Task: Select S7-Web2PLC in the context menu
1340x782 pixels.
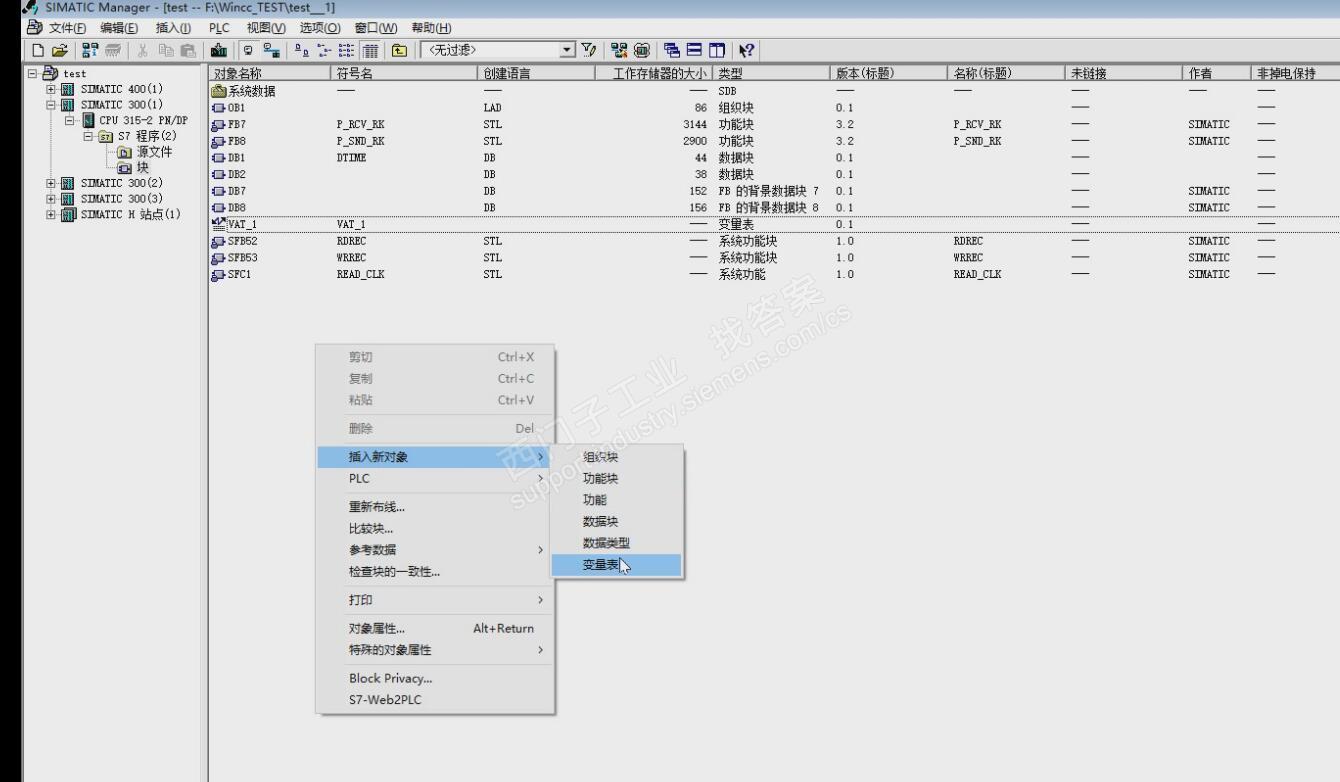Action: click(435, 700)
